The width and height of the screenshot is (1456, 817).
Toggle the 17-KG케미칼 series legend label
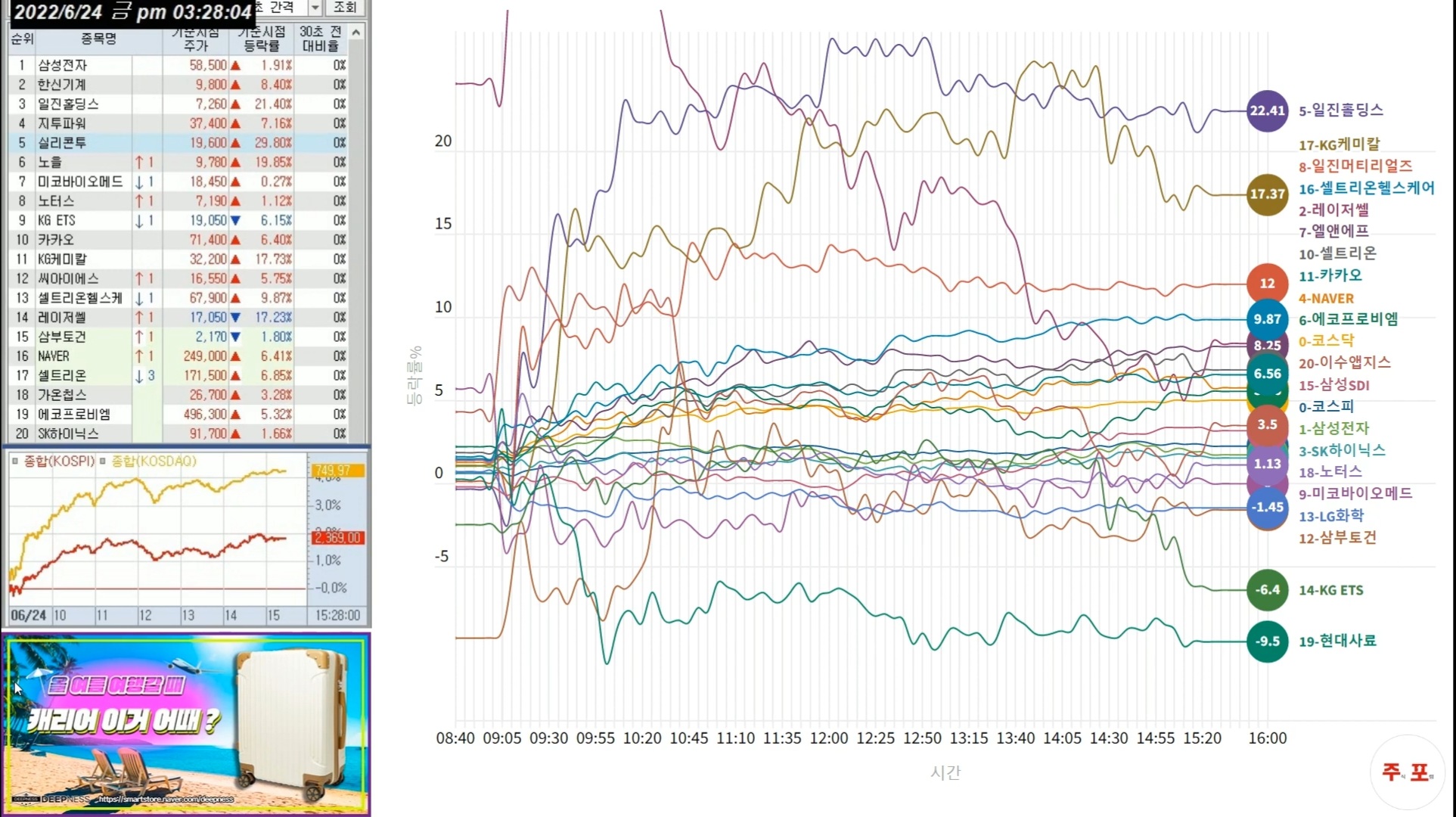1339,144
